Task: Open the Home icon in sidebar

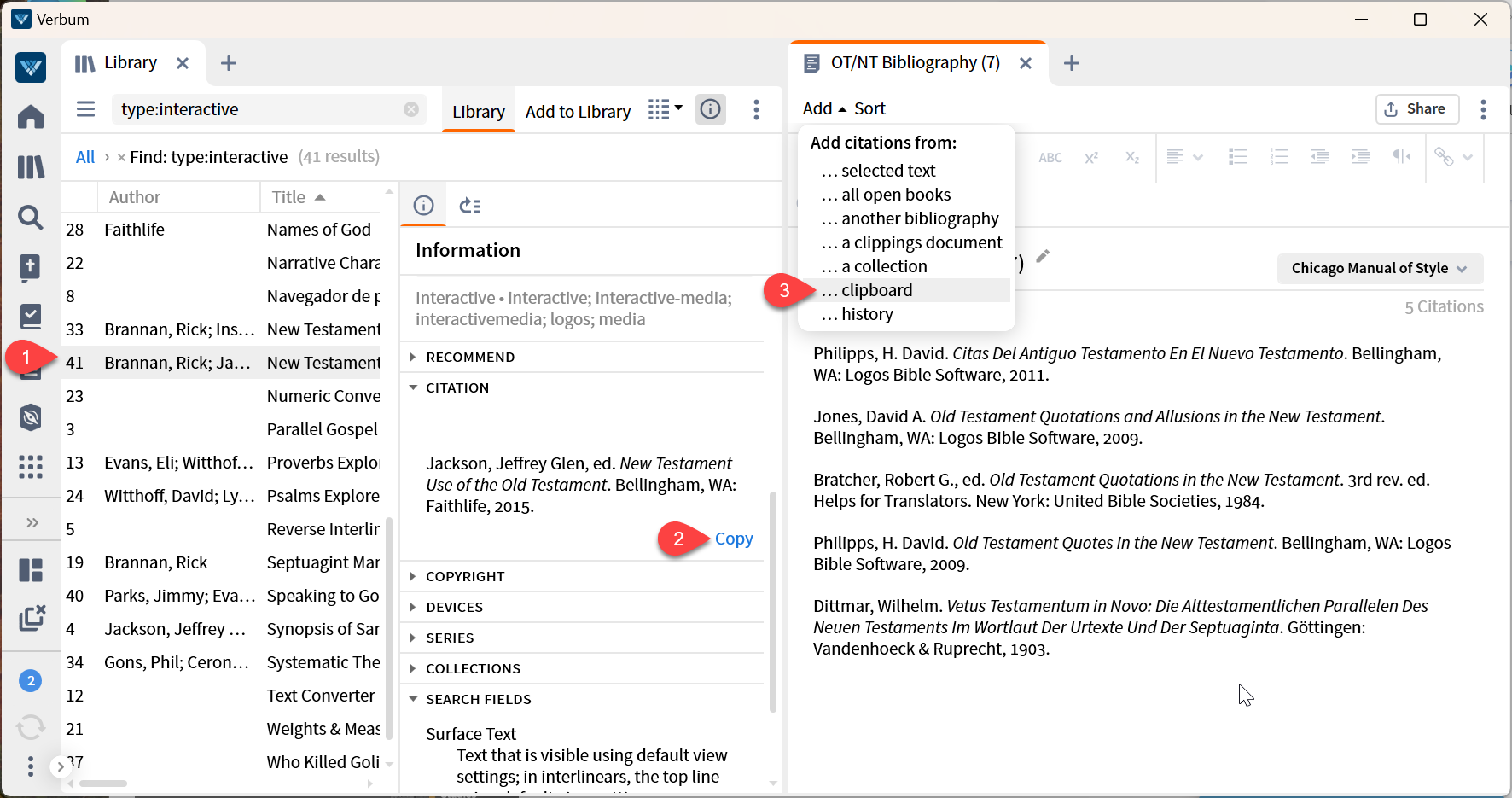Action: (31, 117)
